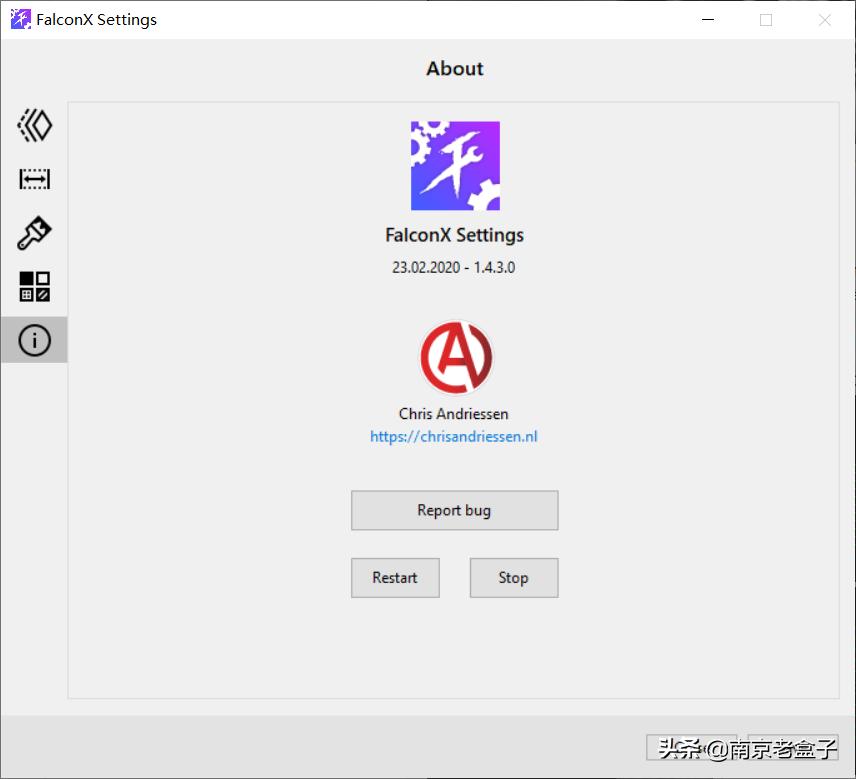Click the FalconX Settings name under the logo
Image resolution: width=856 pixels, height=779 pixels.
click(454, 235)
